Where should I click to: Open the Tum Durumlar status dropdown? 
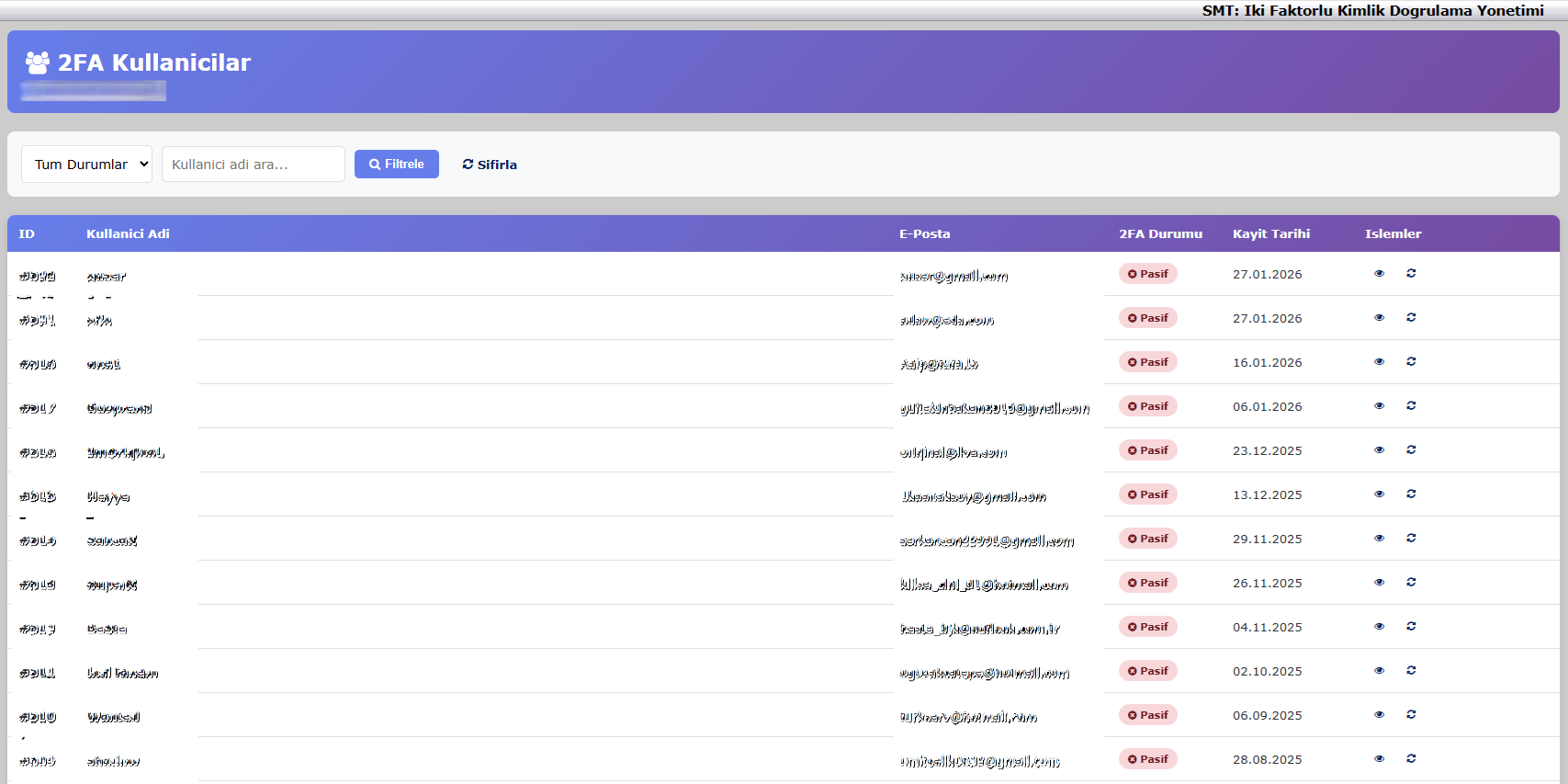pos(86,165)
